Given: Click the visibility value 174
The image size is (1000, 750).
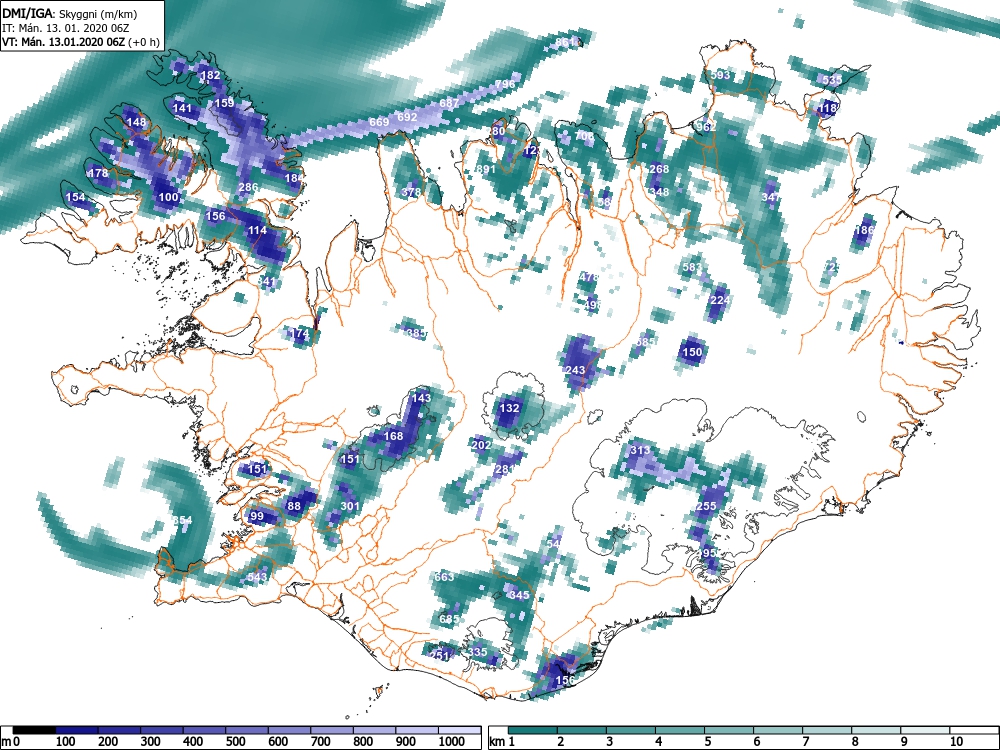Looking at the screenshot, I should pyautogui.click(x=299, y=333).
